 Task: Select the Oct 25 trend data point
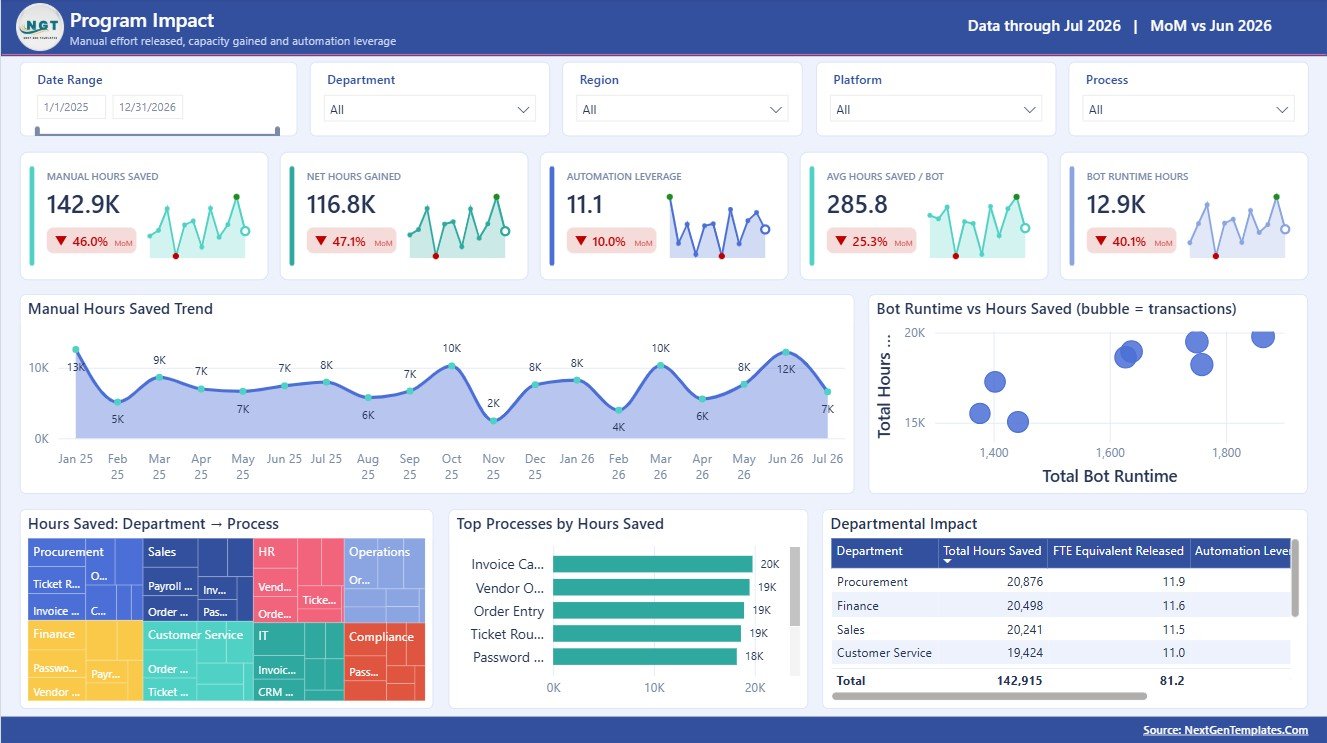coord(452,366)
